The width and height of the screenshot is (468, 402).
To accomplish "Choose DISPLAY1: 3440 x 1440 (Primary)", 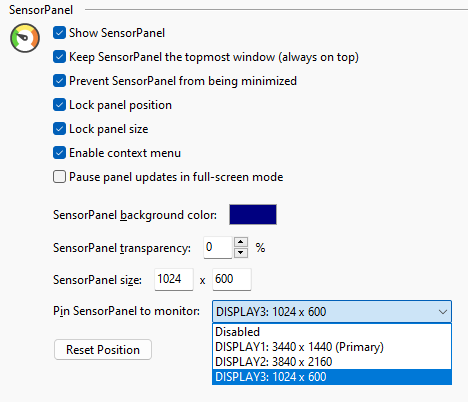I will (x=332, y=347).
